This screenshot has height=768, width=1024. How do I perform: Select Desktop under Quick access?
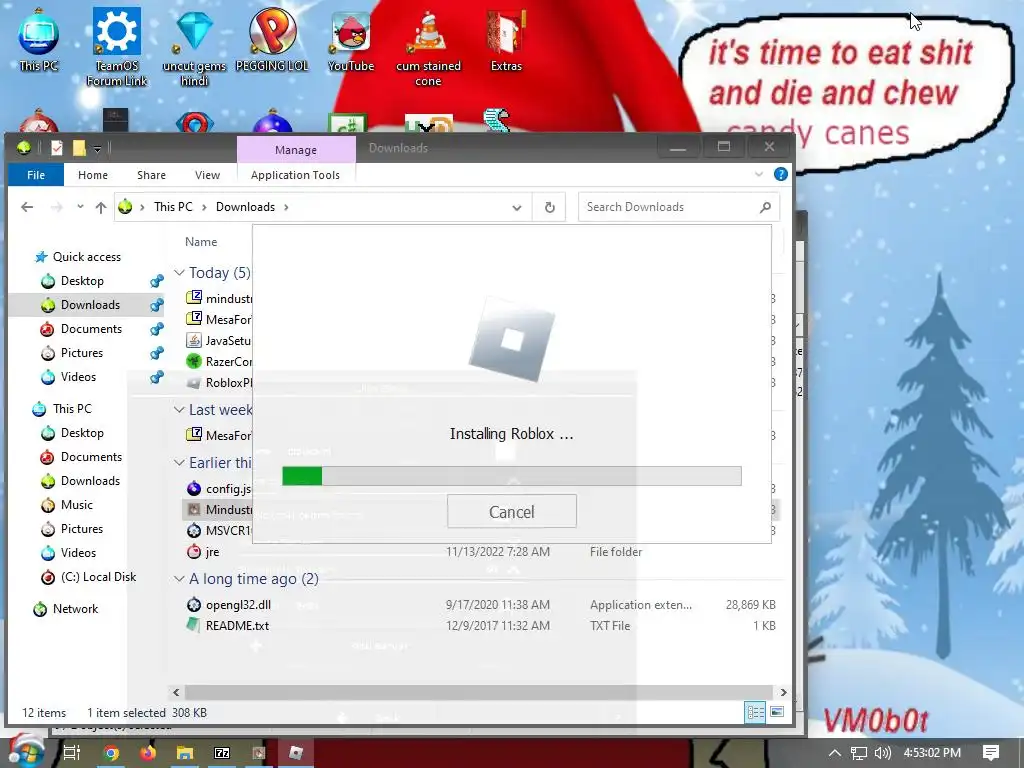[x=82, y=281]
